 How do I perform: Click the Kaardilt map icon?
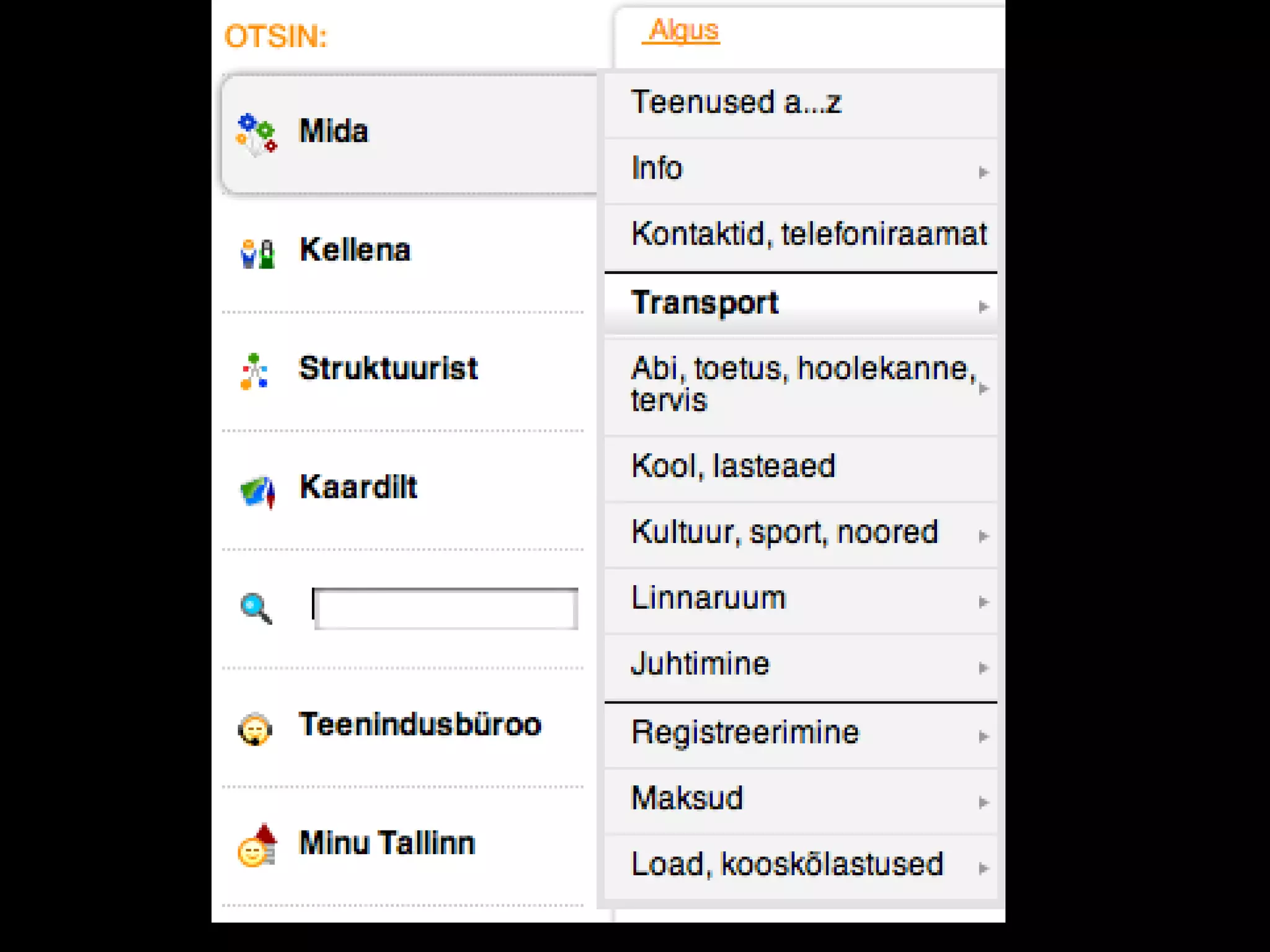(x=257, y=491)
